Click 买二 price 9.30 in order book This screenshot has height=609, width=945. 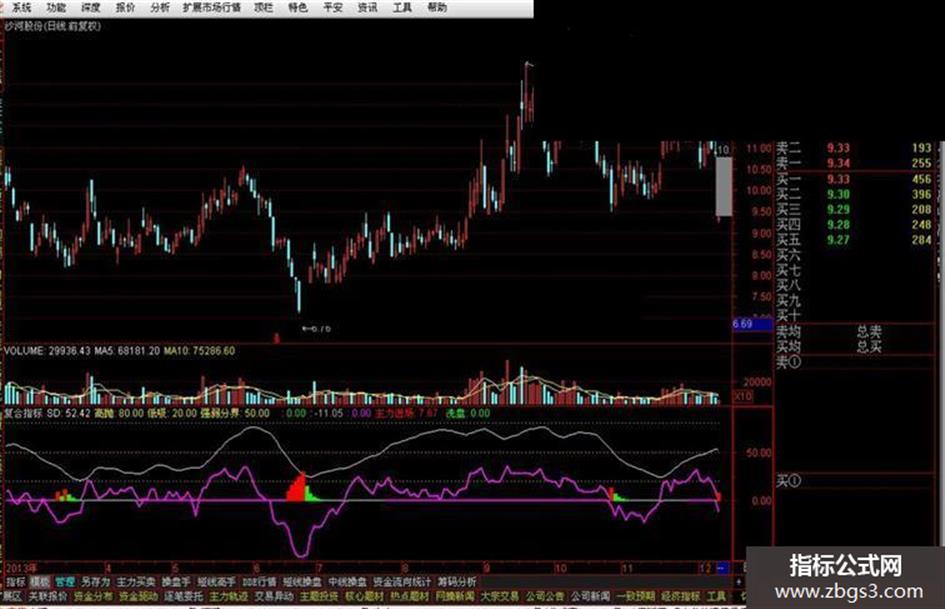pos(838,194)
